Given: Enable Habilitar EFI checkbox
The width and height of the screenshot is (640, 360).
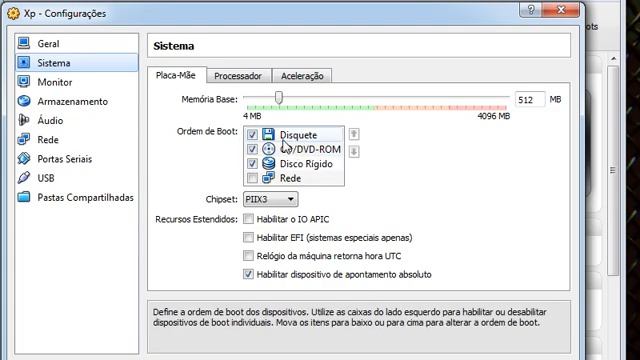Looking at the screenshot, I should point(248,237).
